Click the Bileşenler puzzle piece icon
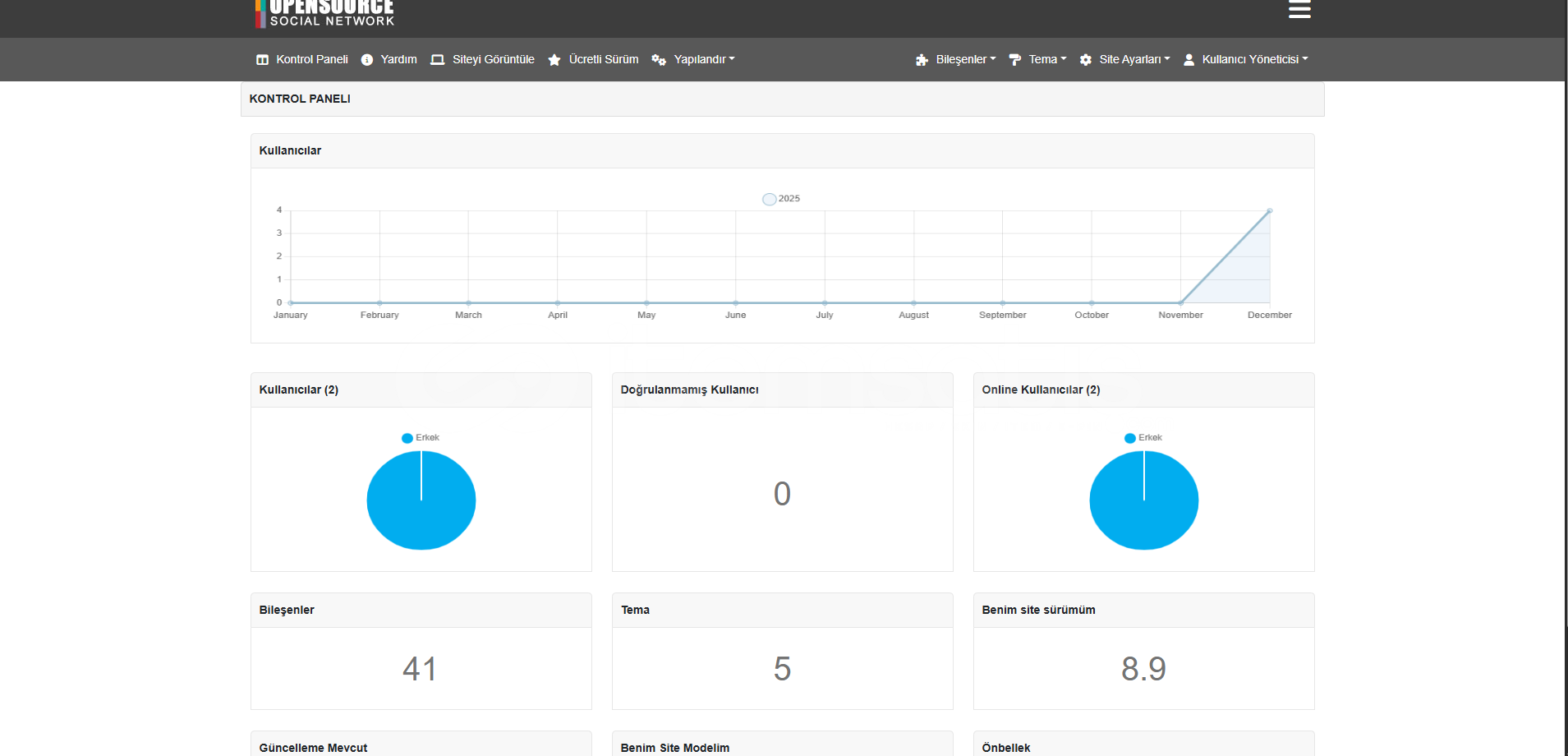Screen dimensions: 1568x756 [922, 60]
